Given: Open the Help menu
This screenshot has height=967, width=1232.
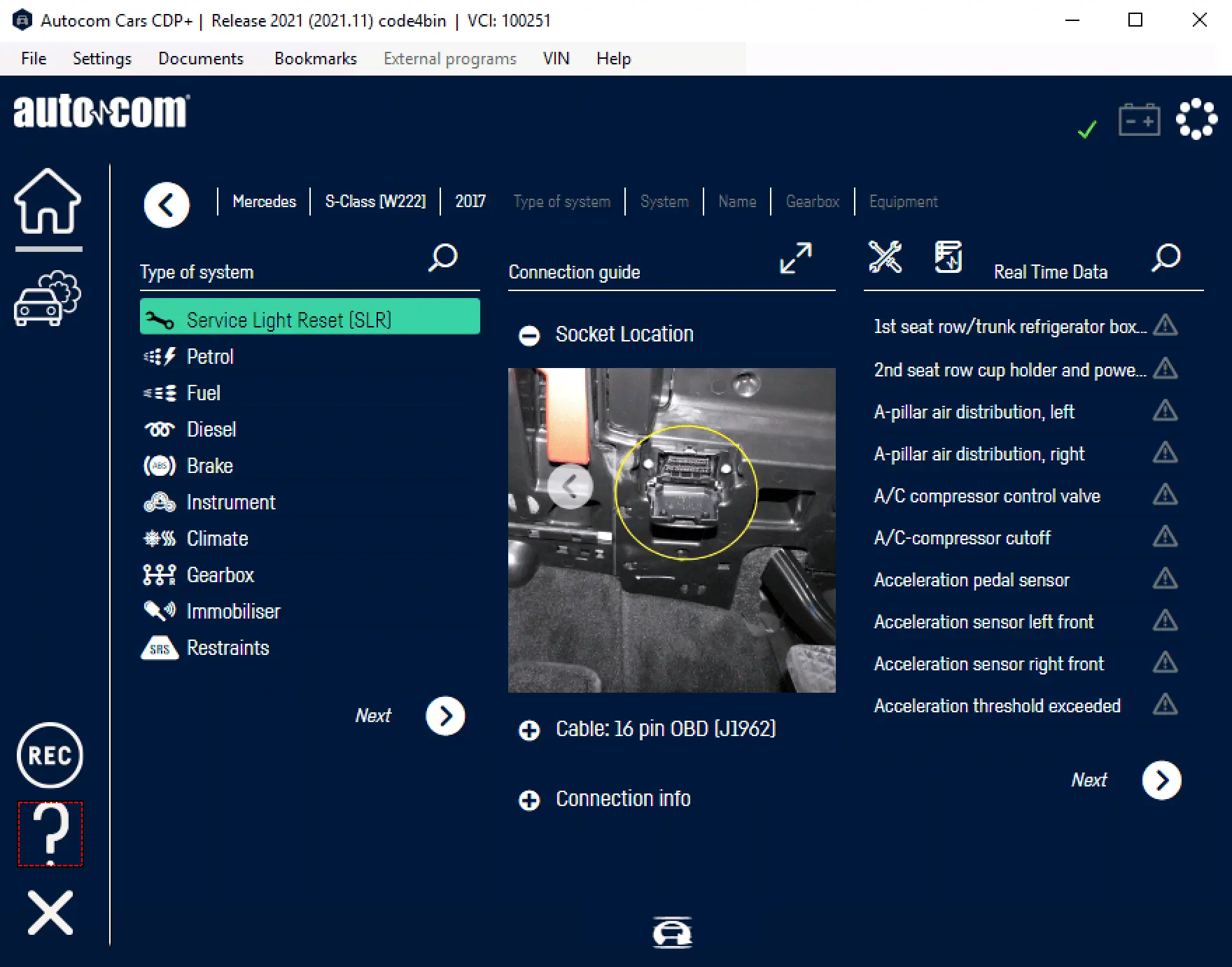Looking at the screenshot, I should click(x=614, y=59).
